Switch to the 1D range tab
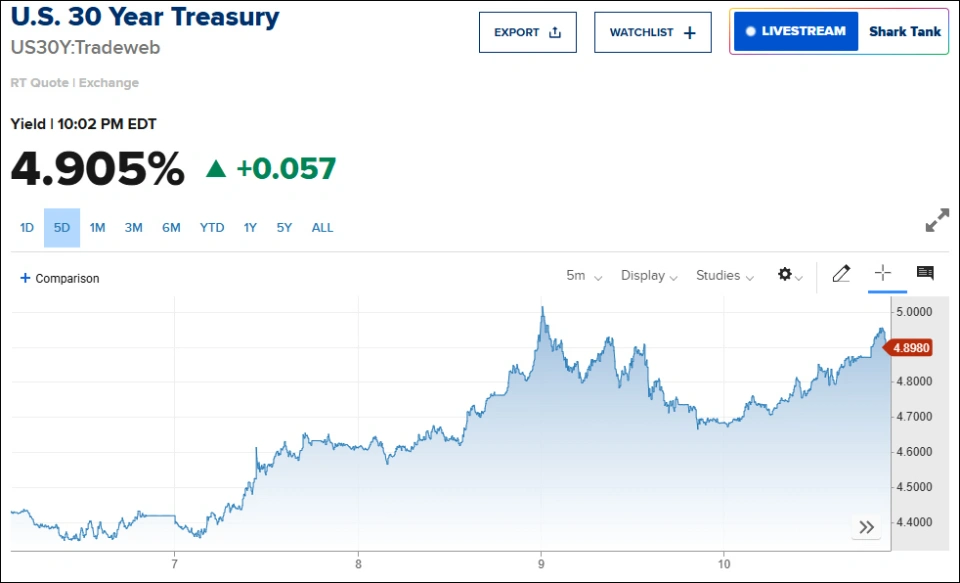The width and height of the screenshot is (960, 583). point(27,228)
